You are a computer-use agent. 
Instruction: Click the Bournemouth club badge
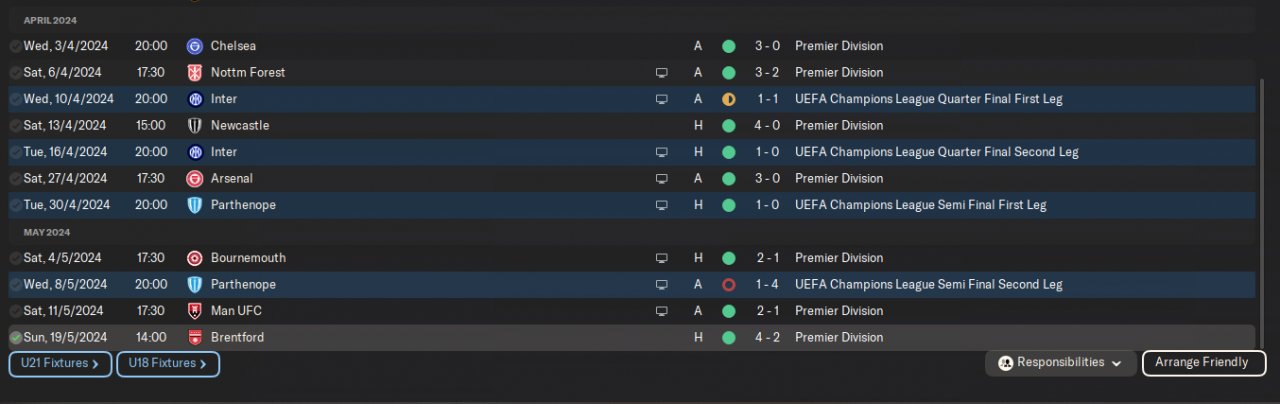(194, 258)
